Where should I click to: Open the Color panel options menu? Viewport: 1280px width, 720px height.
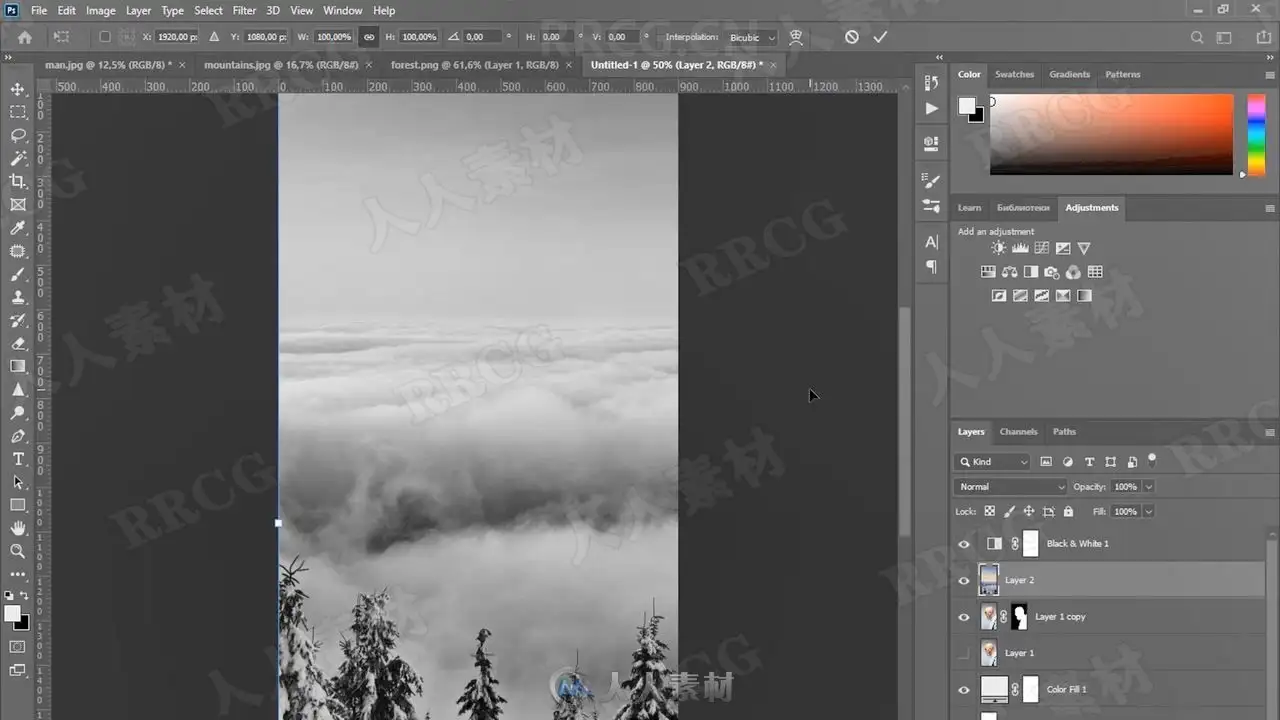(1270, 74)
